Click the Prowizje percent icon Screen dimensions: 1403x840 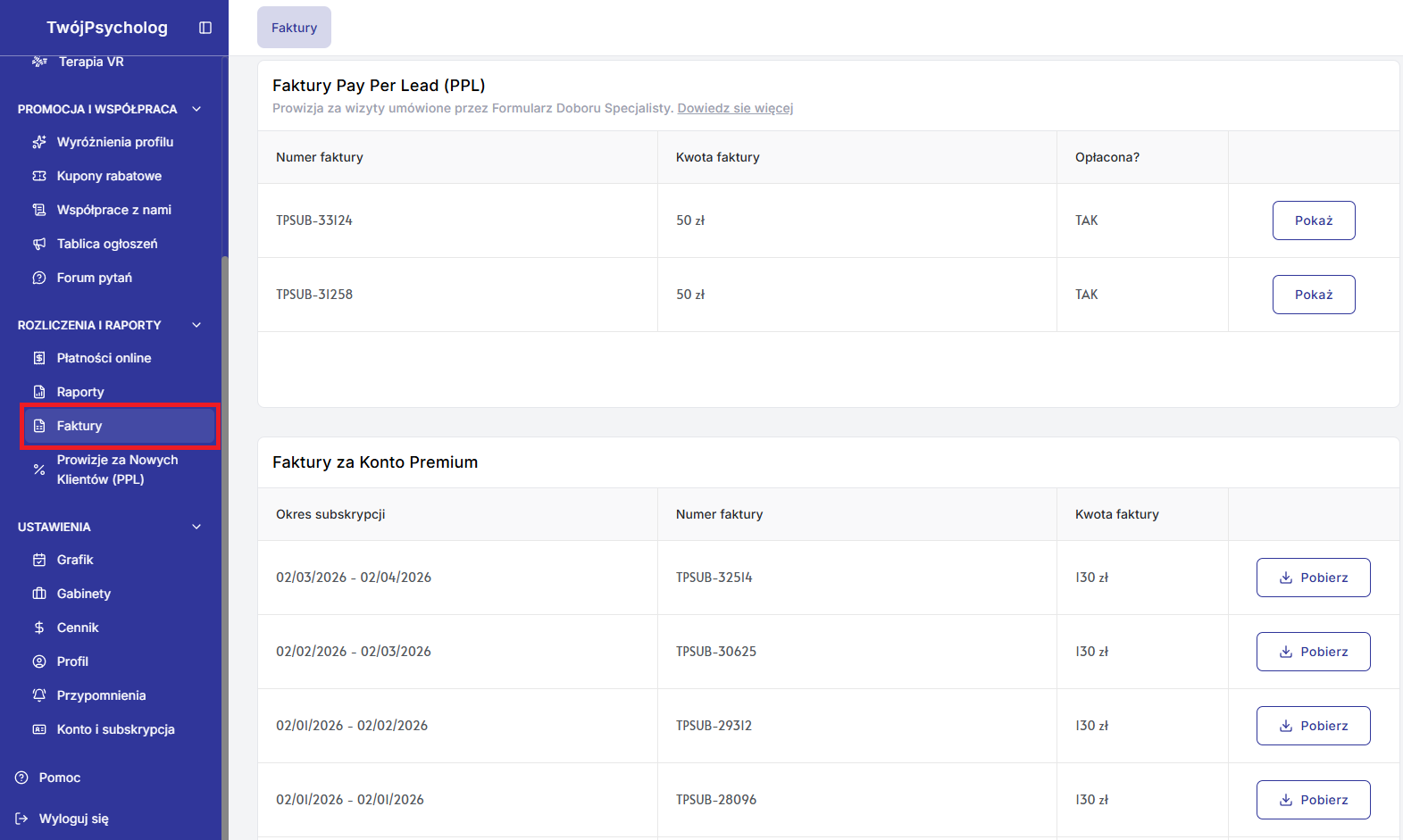click(x=39, y=470)
